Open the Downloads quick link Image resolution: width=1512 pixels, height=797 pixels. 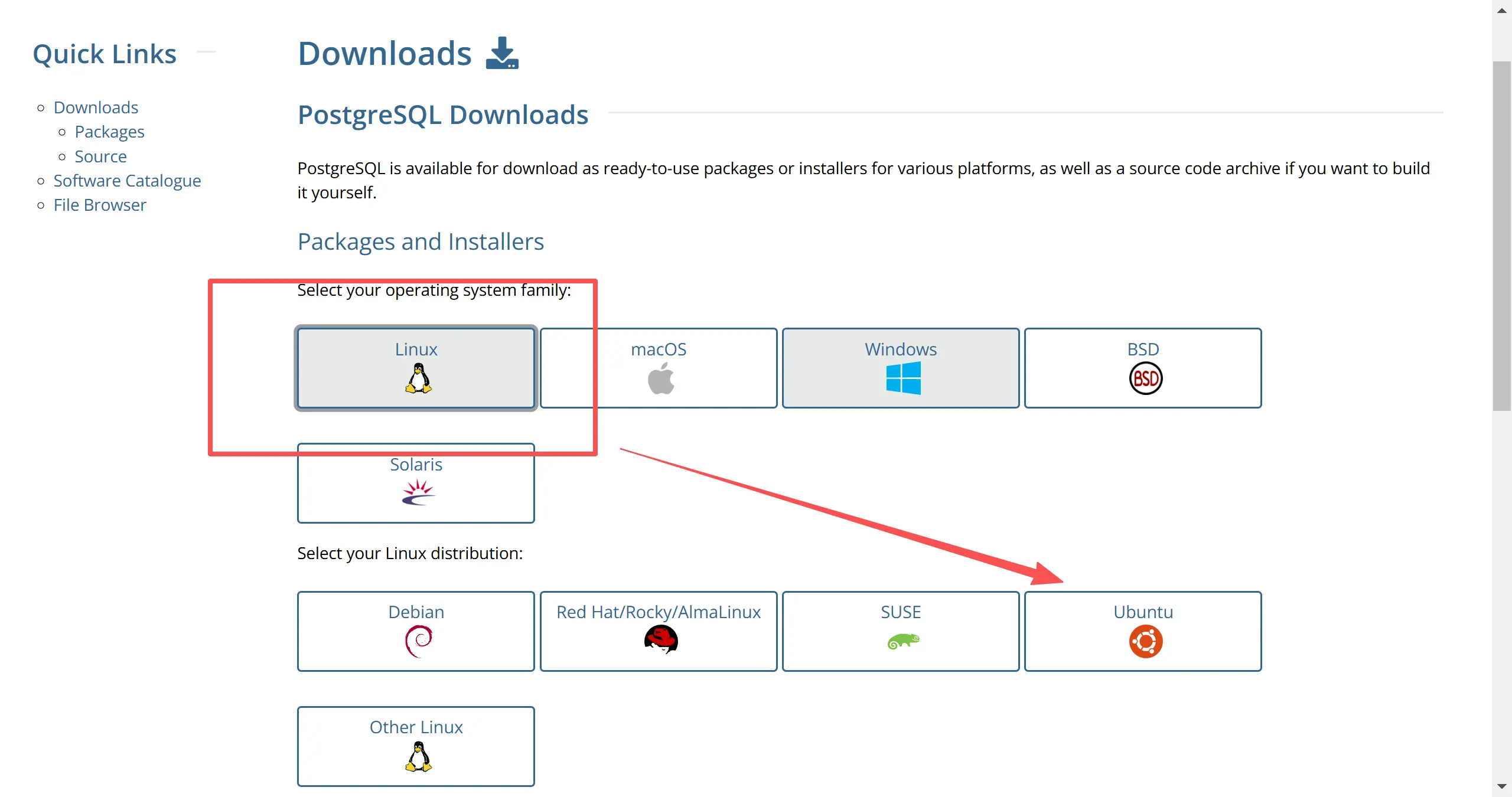[x=96, y=107]
